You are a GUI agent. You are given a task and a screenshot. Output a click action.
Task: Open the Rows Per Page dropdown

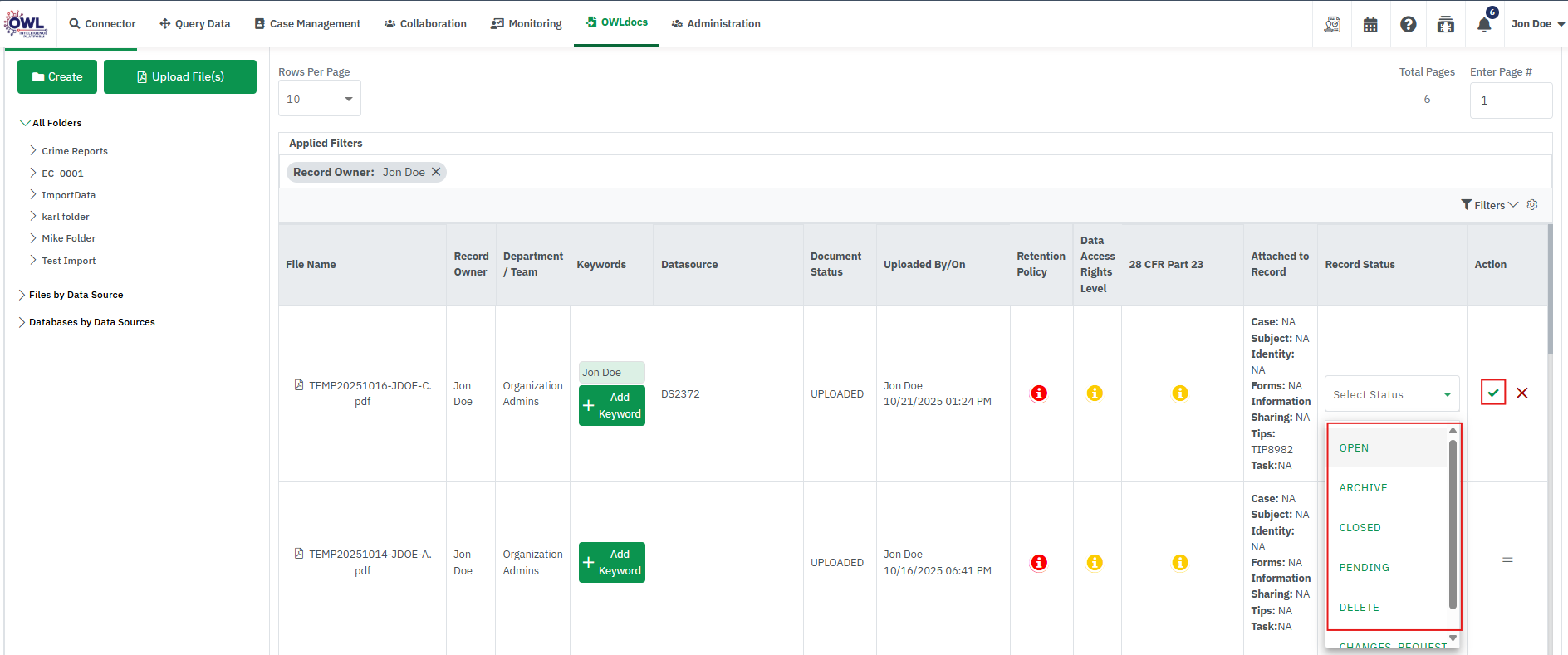[x=319, y=99]
